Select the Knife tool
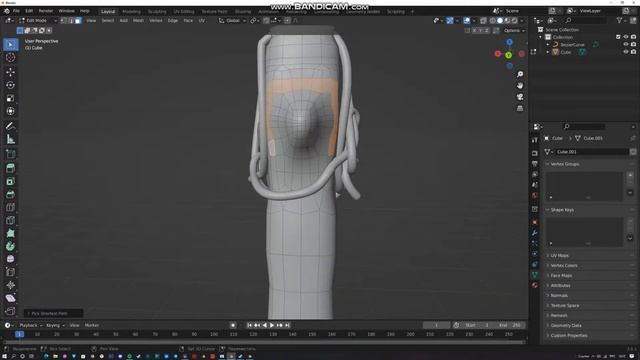 [x=11, y=220]
